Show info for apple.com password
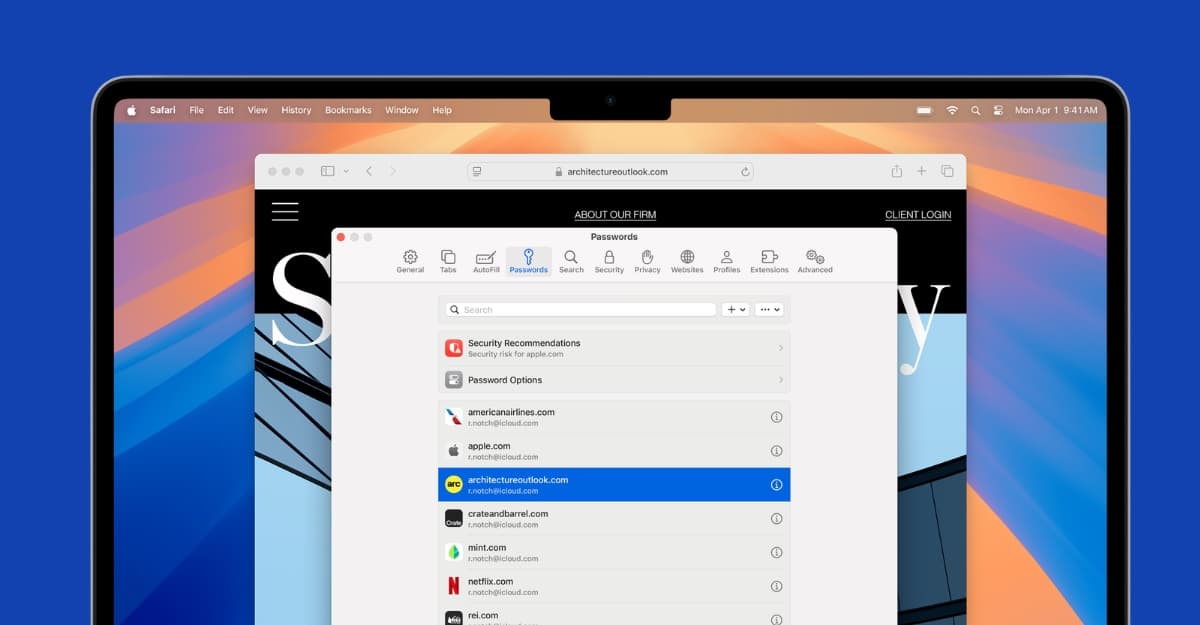Screen dimensions: 1200x625 point(776,451)
